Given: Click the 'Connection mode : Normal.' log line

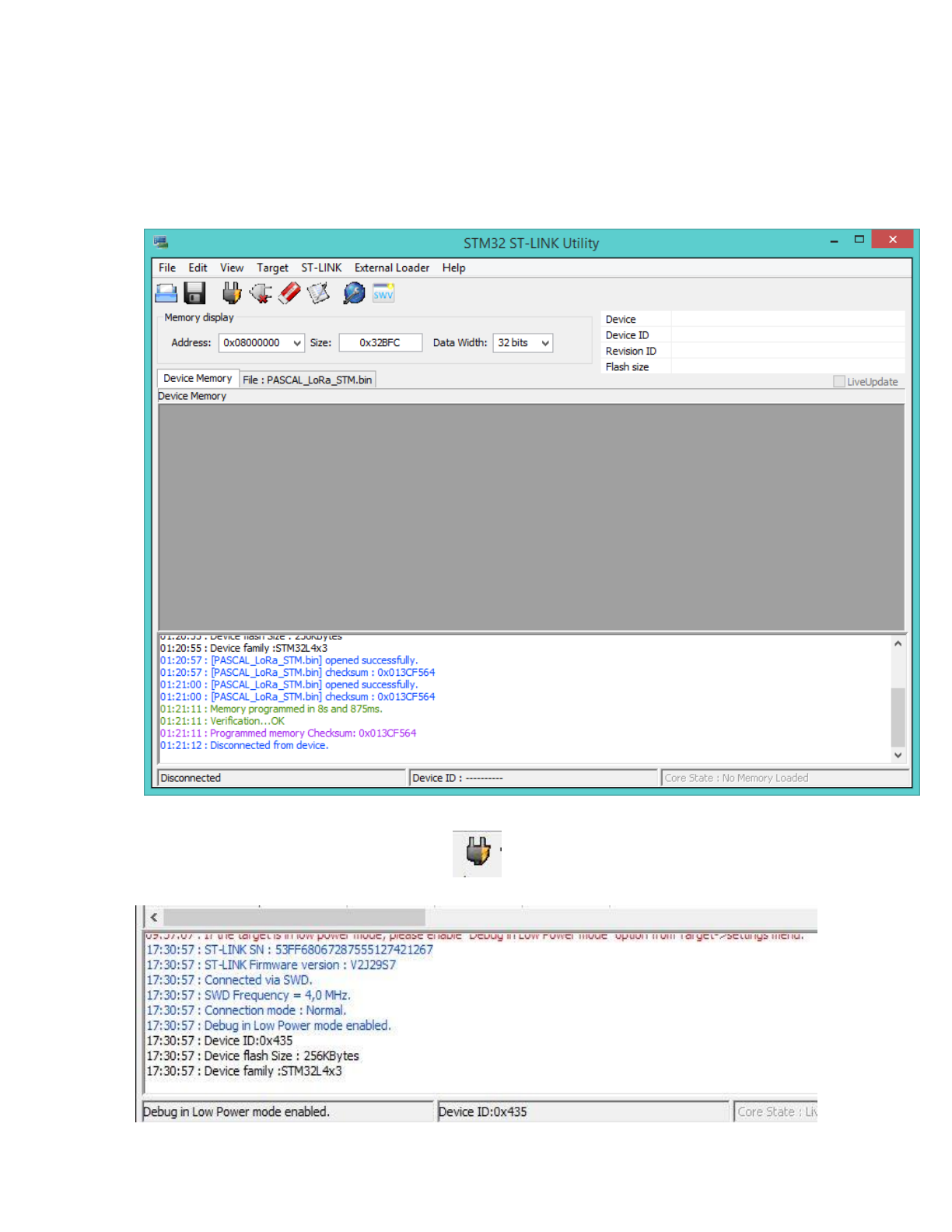Looking at the screenshot, I should [x=247, y=1010].
